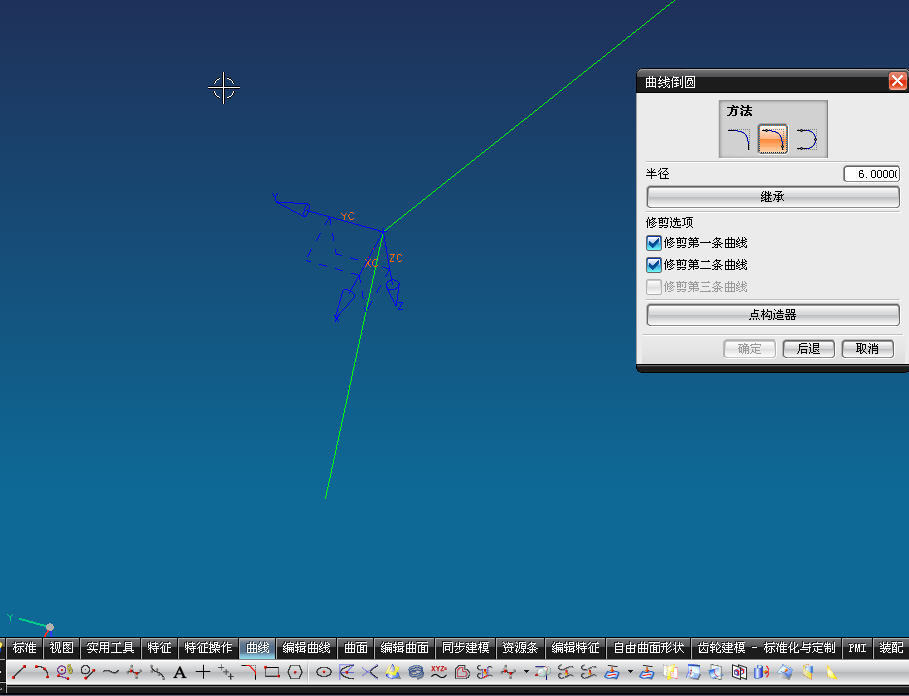Select the curve chamfer corner icon
Viewport: 909px width, 696px height.
pos(249,672)
